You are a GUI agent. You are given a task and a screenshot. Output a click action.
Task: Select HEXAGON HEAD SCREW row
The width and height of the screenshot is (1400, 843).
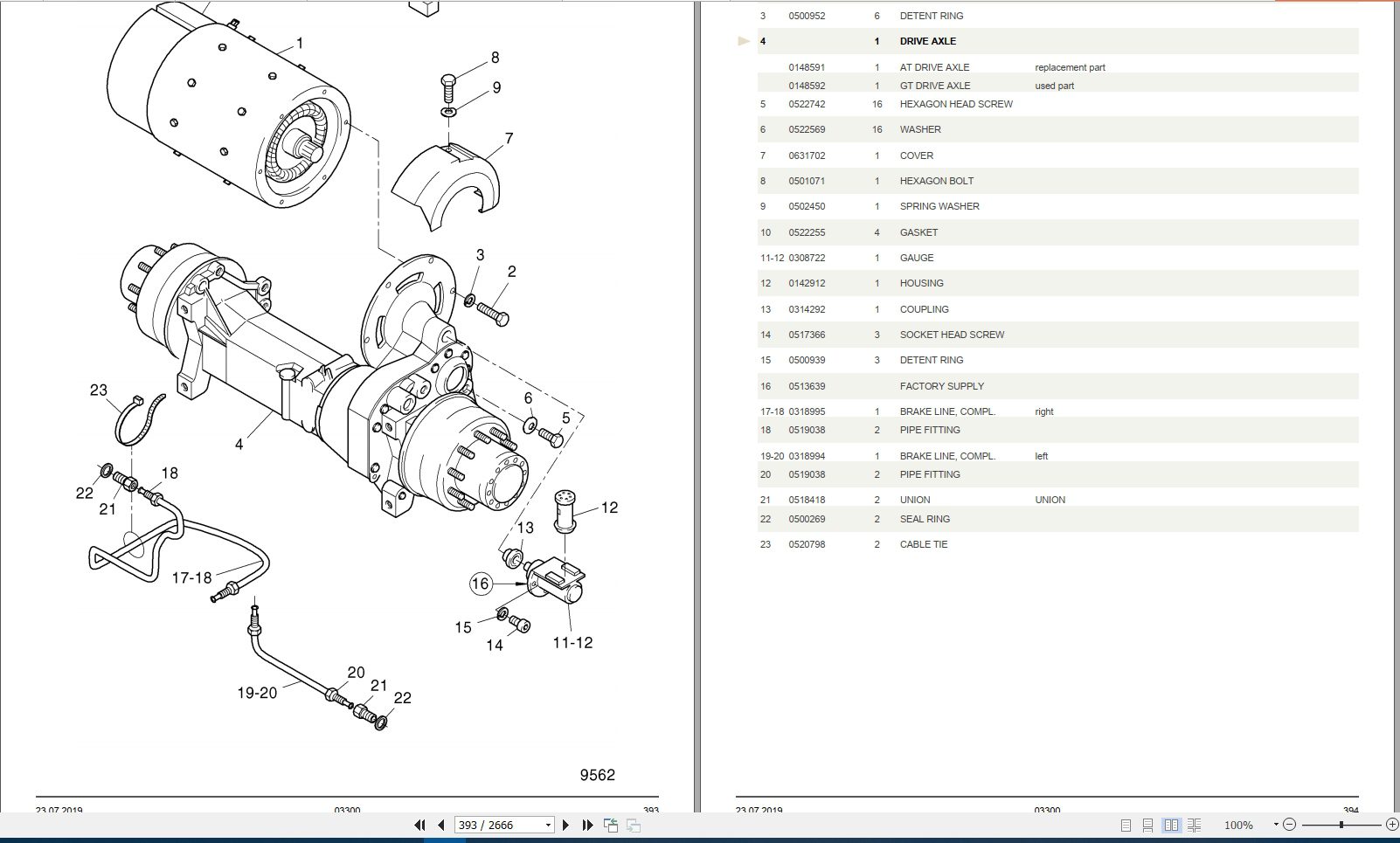point(1057,104)
